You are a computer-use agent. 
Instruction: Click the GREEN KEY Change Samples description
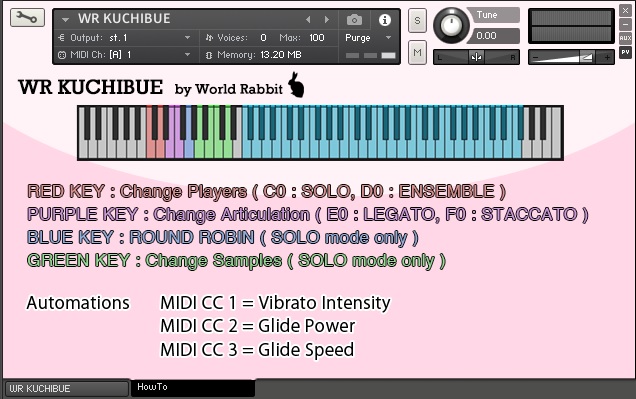[236, 261]
